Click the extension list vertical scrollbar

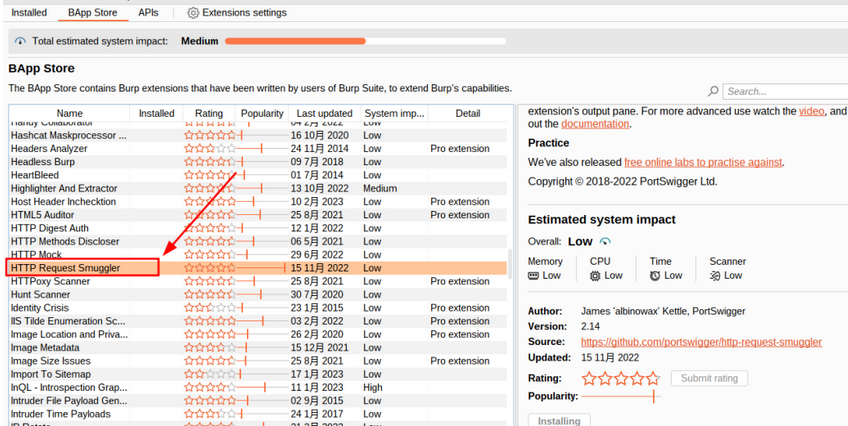click(510, 264)
